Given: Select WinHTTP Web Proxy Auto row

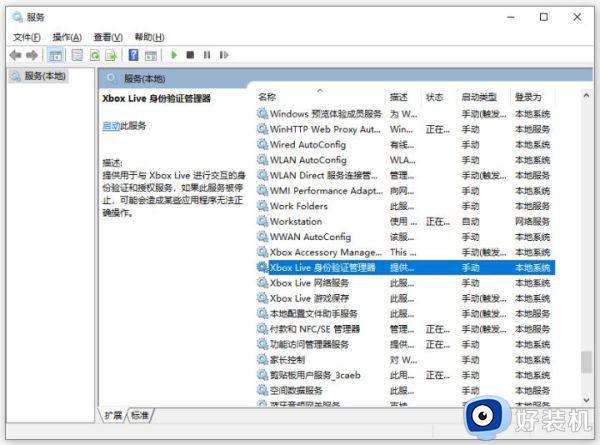Looking at the screenshot, I should pos(406,129).
